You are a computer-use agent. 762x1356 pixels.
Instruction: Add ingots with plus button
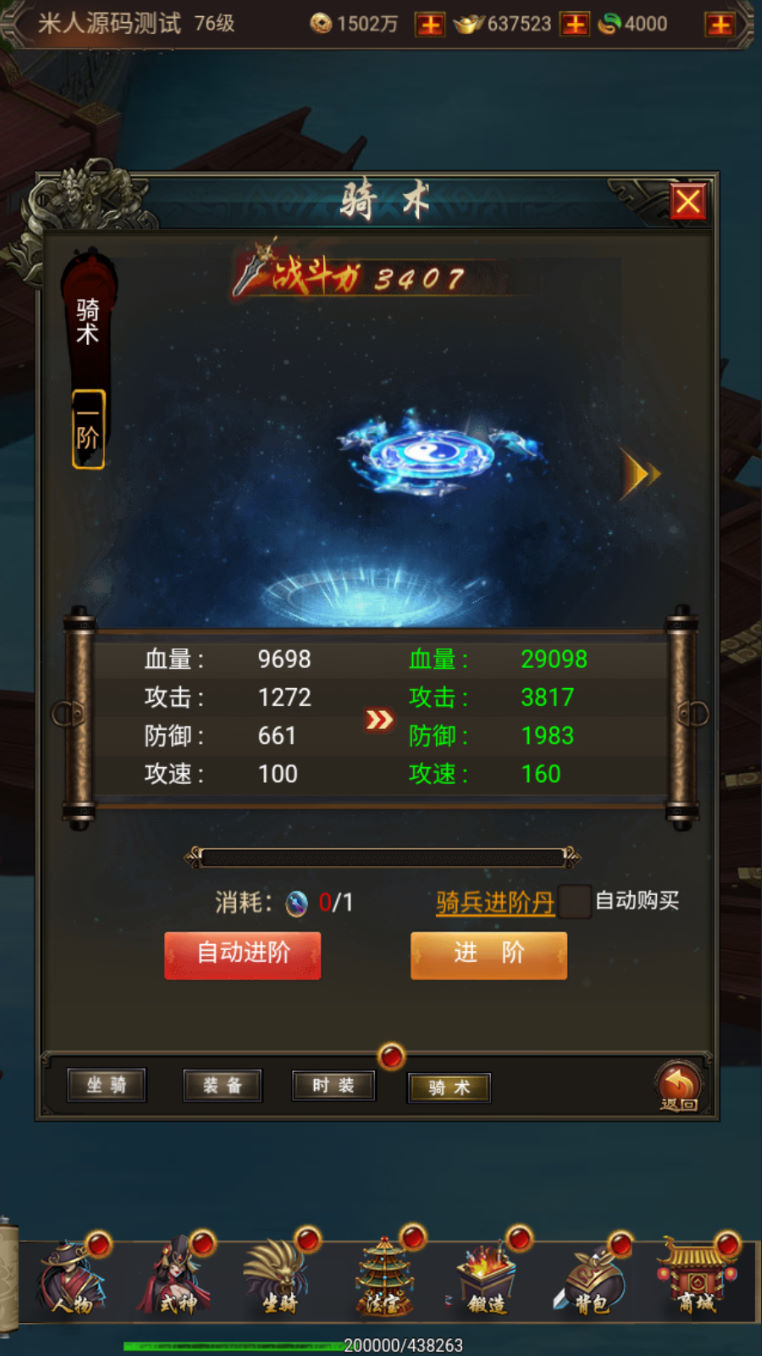pyautogui.click(x=574, y=24)
